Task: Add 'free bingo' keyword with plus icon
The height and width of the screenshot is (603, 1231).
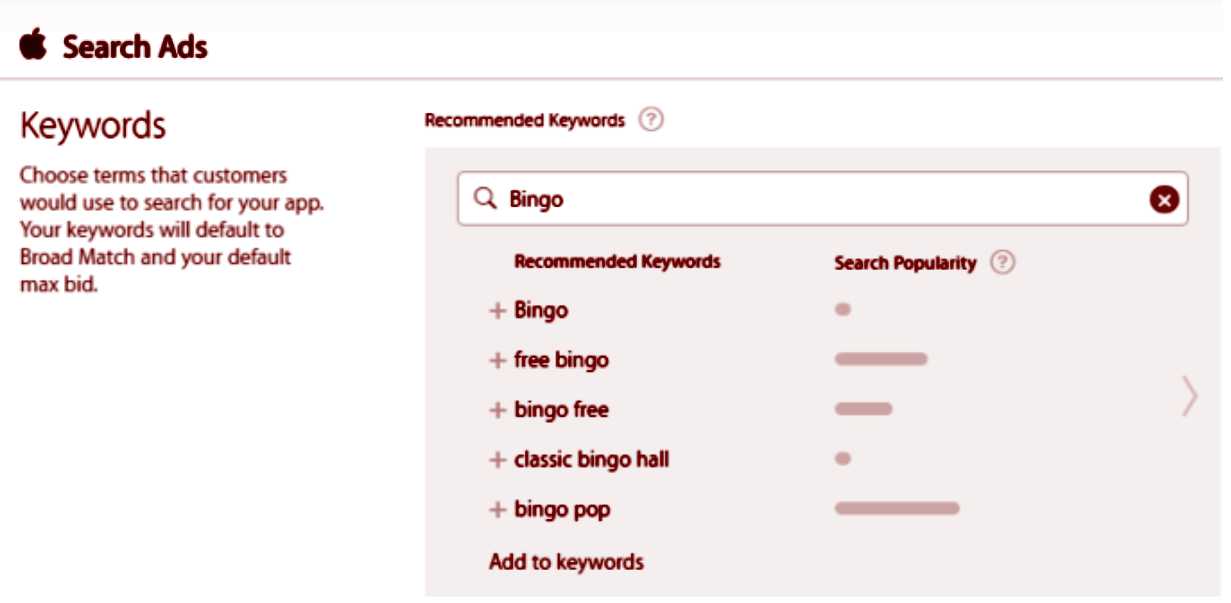Action: point(497,361)
